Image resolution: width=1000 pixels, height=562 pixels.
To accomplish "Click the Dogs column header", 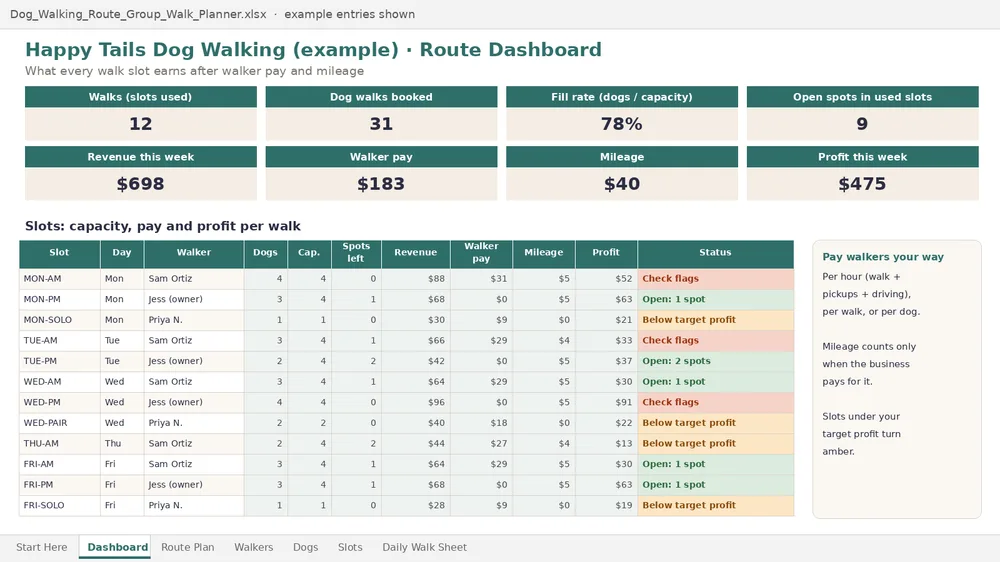I will point(265,253).
